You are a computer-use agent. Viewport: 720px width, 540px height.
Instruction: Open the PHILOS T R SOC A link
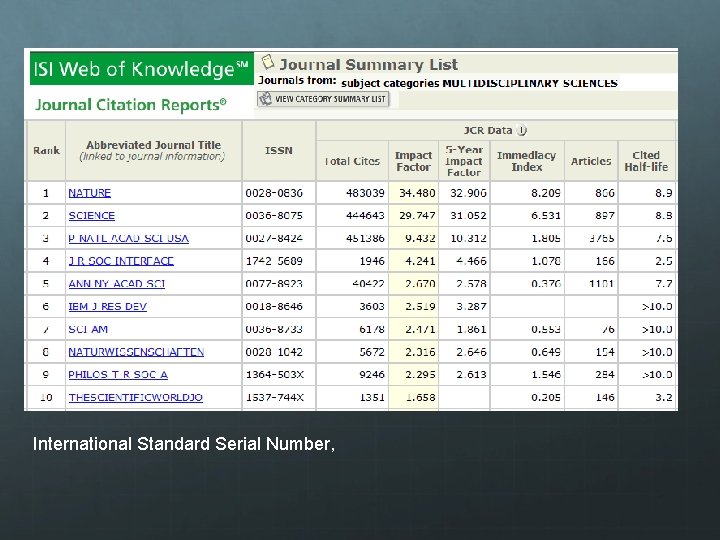point(118,375)
